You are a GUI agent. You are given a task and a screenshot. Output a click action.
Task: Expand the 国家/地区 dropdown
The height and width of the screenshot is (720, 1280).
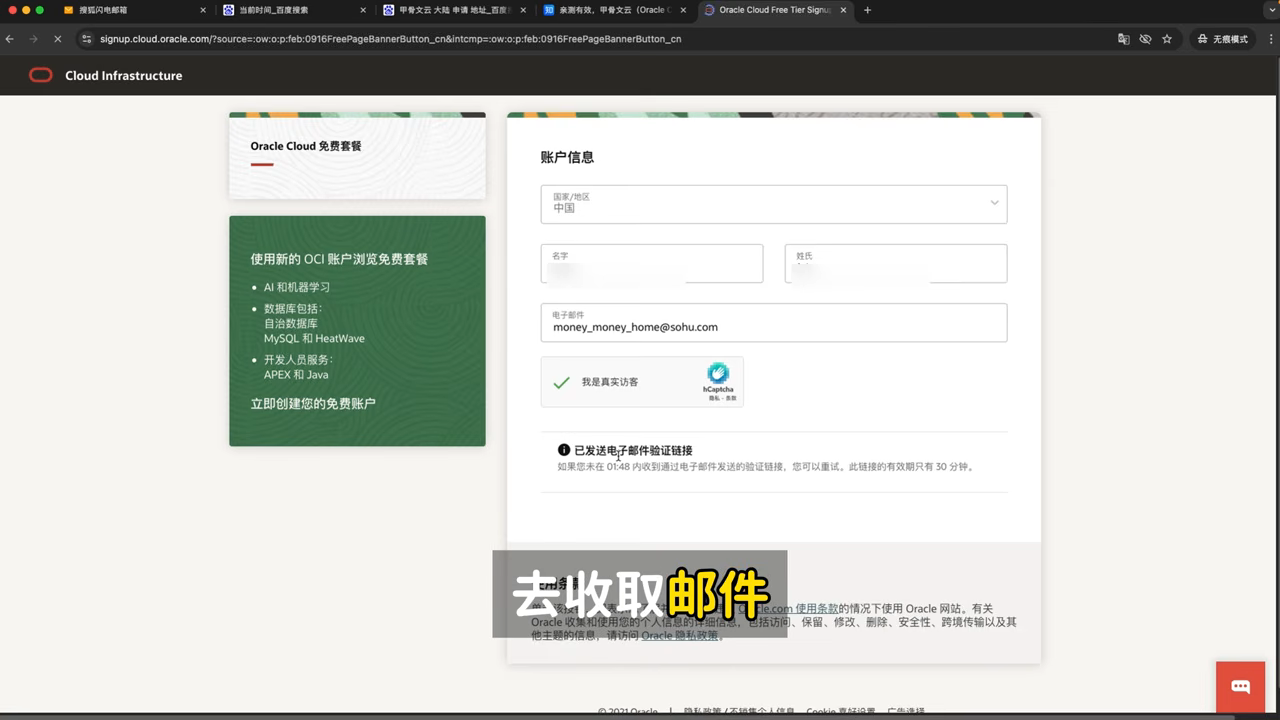click(774, 204)
